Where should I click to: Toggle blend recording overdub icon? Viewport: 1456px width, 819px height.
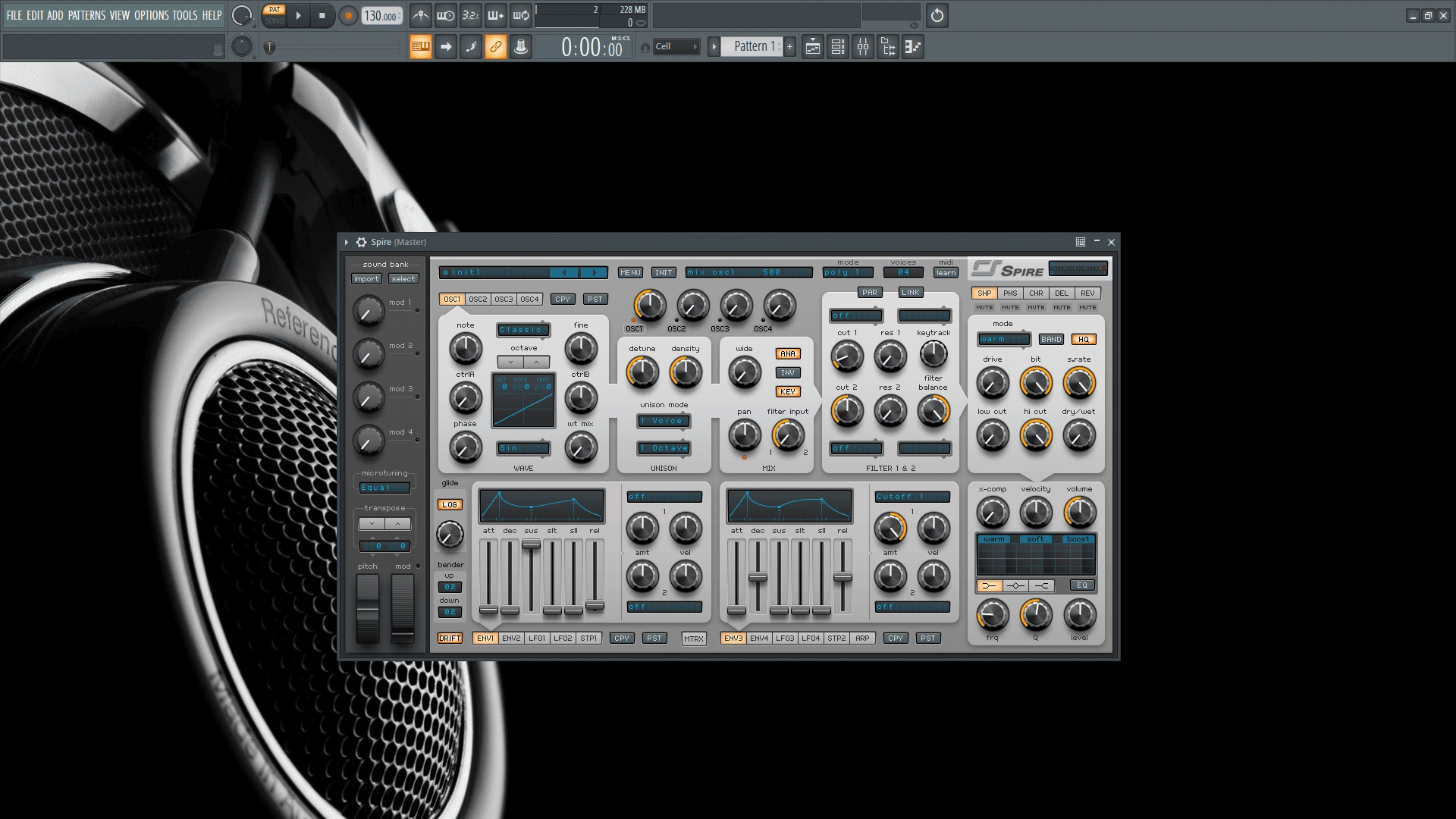pos(496,15)
